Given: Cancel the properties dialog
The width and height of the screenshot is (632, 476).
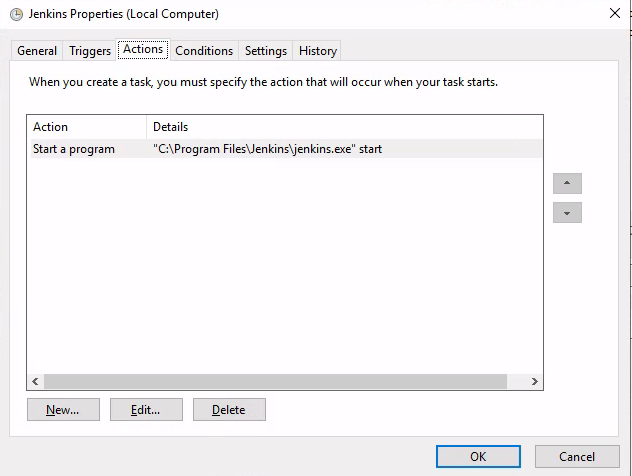Looking at the screenshot, I should point(577,456).
